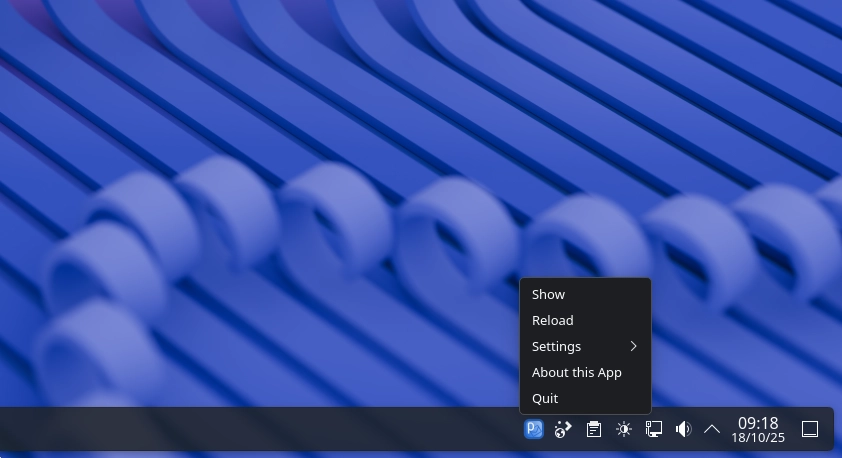Click the blue P app tray icon
The height and width of the screenshot is (458, 842).
pos(534,429)
